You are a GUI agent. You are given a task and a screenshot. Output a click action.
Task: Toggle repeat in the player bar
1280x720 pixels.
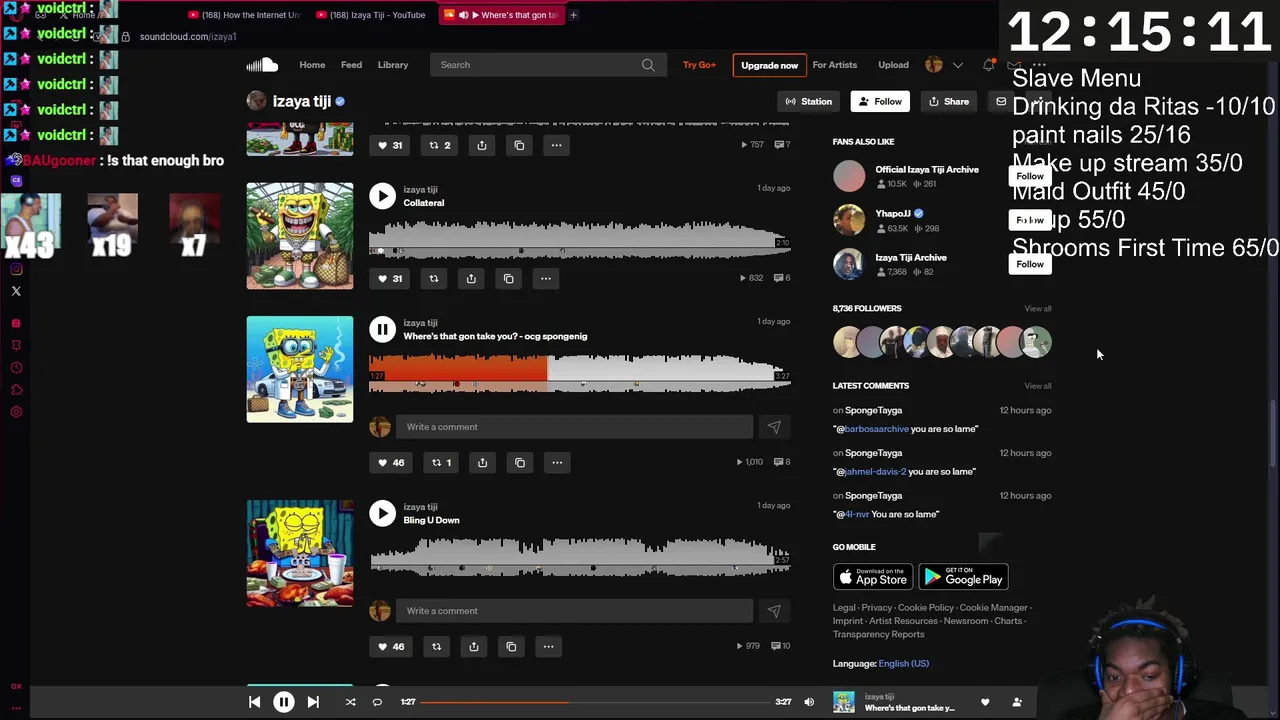pyautogui.click(x=377, y=702)
